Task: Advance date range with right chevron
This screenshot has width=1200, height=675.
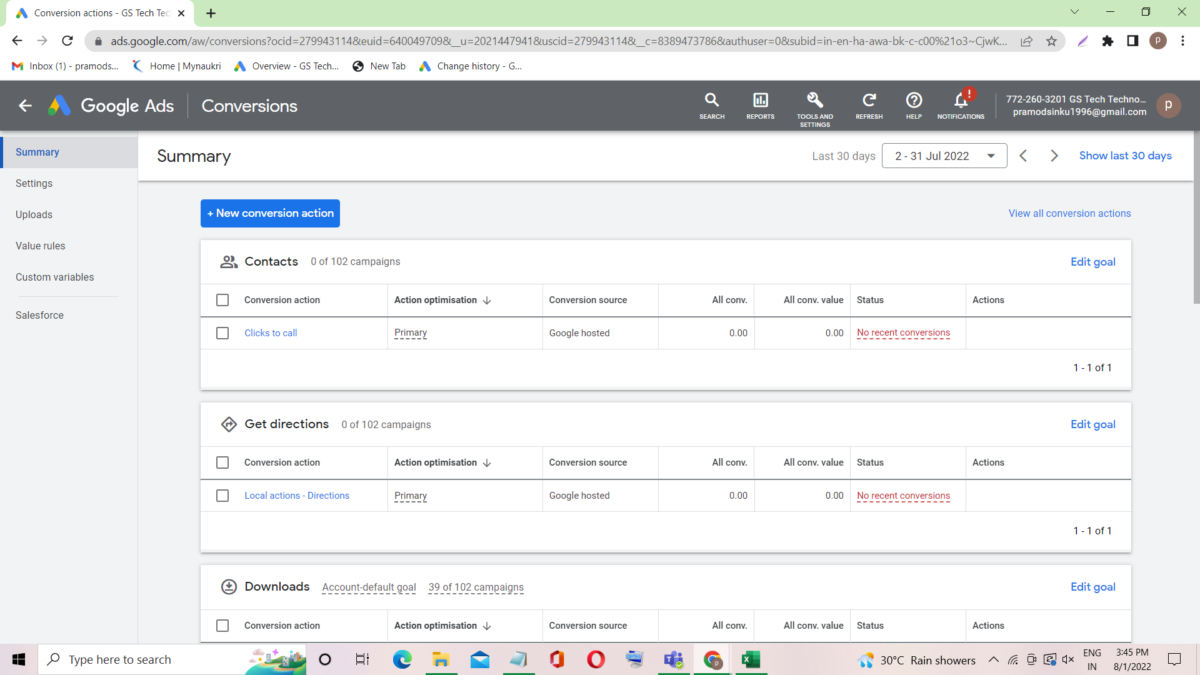Action: tap(1054, 155)
